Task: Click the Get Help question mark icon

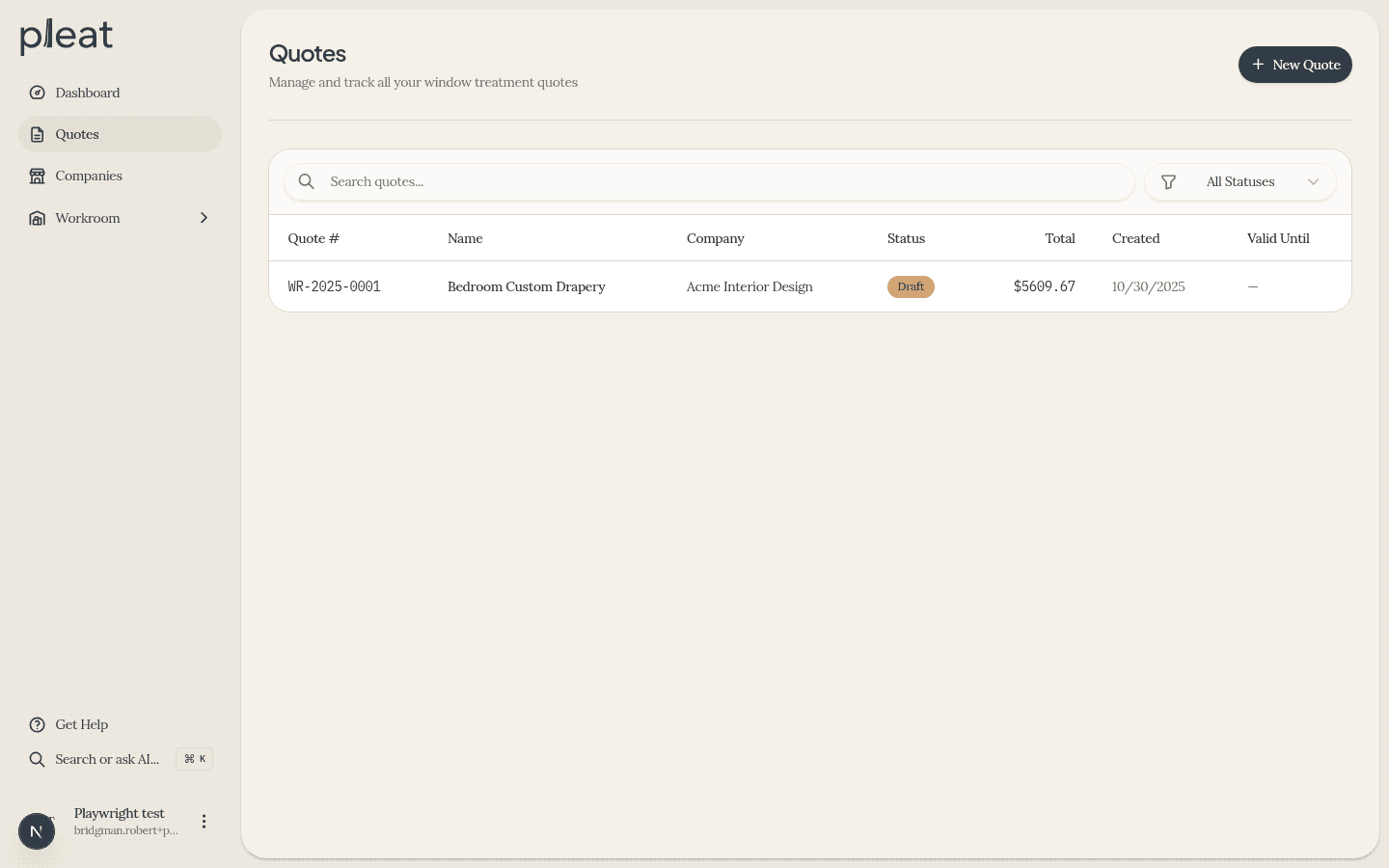Action: pyautogui.click(x=37, y=724)
